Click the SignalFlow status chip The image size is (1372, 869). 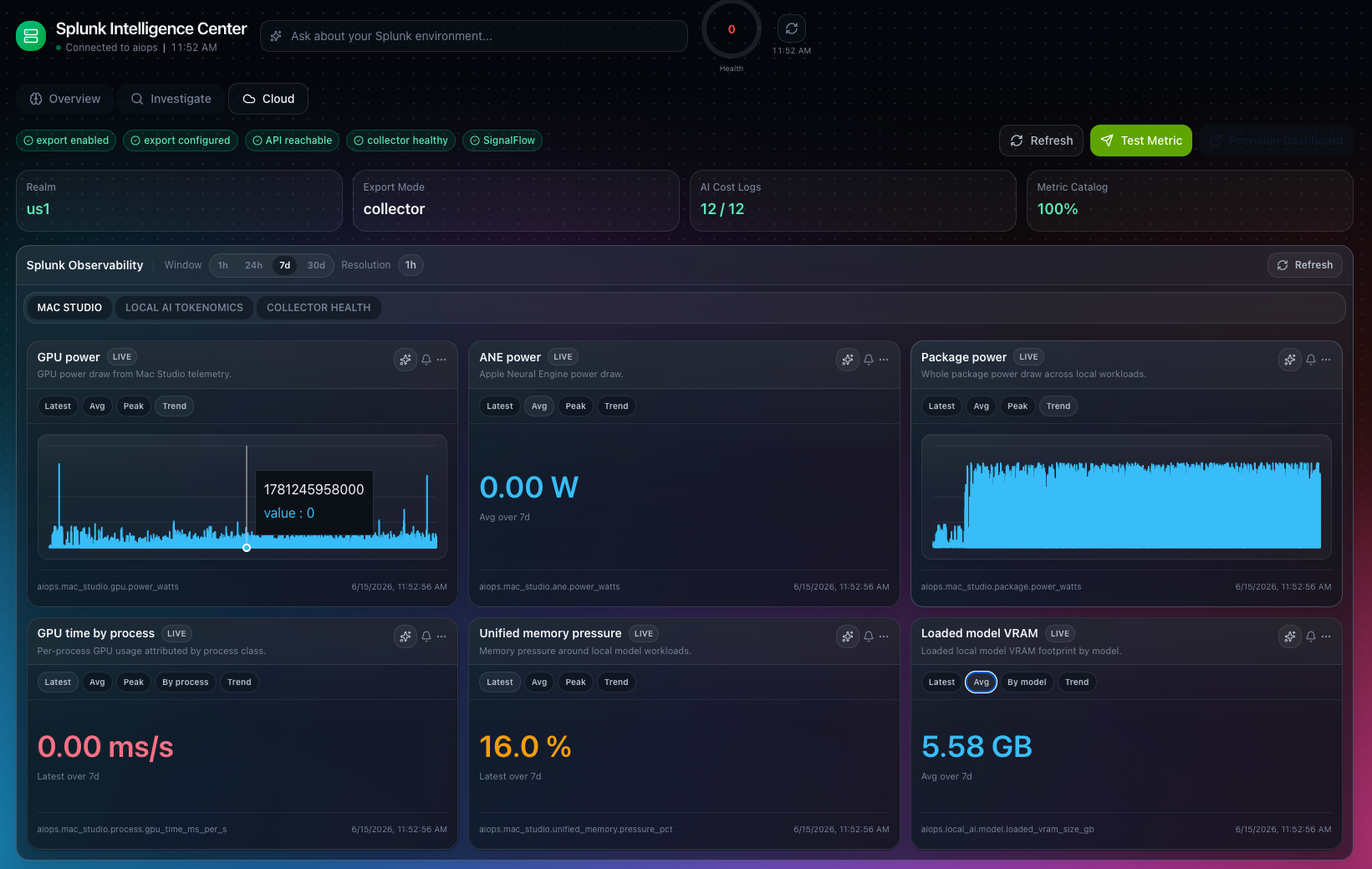[502, 141]
